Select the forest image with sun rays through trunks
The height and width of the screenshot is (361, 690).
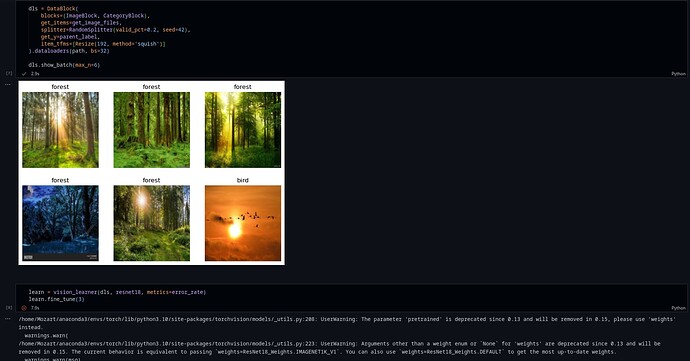pyautogui.click(x=60, y=130)
